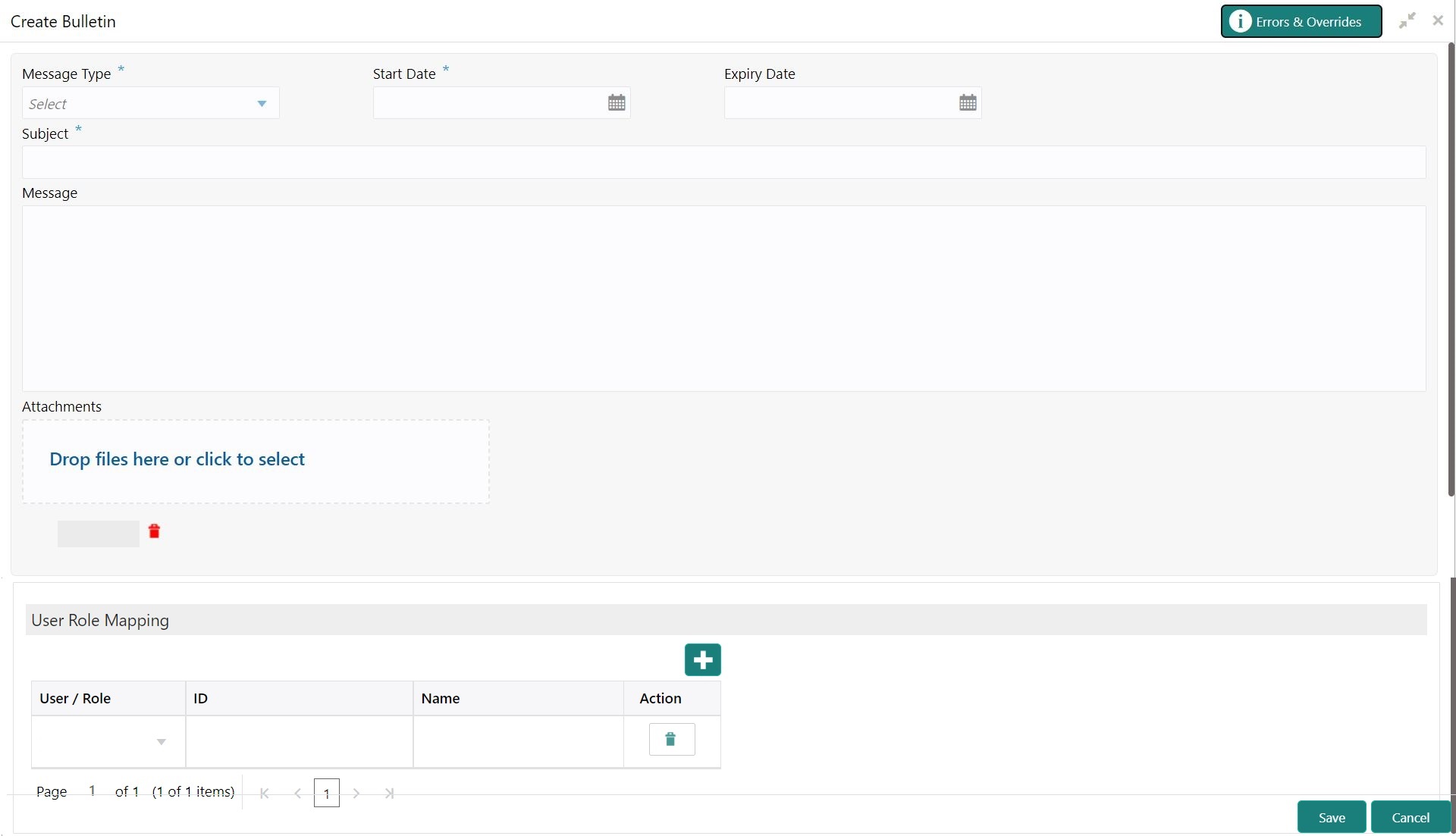Go to next page of mapping table
The width and height of the screenshot is (1456, 836).
356,794
